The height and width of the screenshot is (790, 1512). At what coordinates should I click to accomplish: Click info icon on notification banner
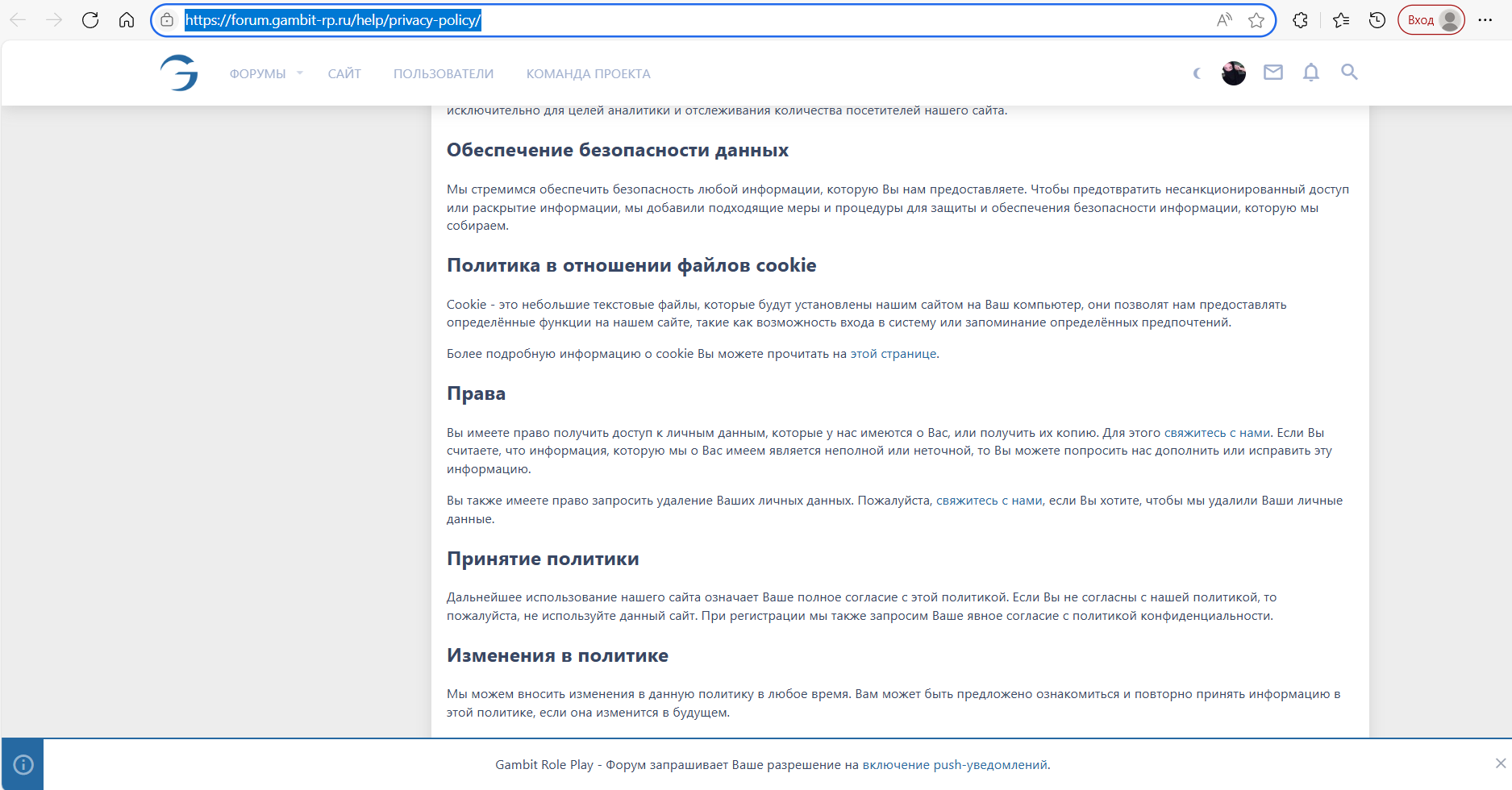[x=23, y=764]
